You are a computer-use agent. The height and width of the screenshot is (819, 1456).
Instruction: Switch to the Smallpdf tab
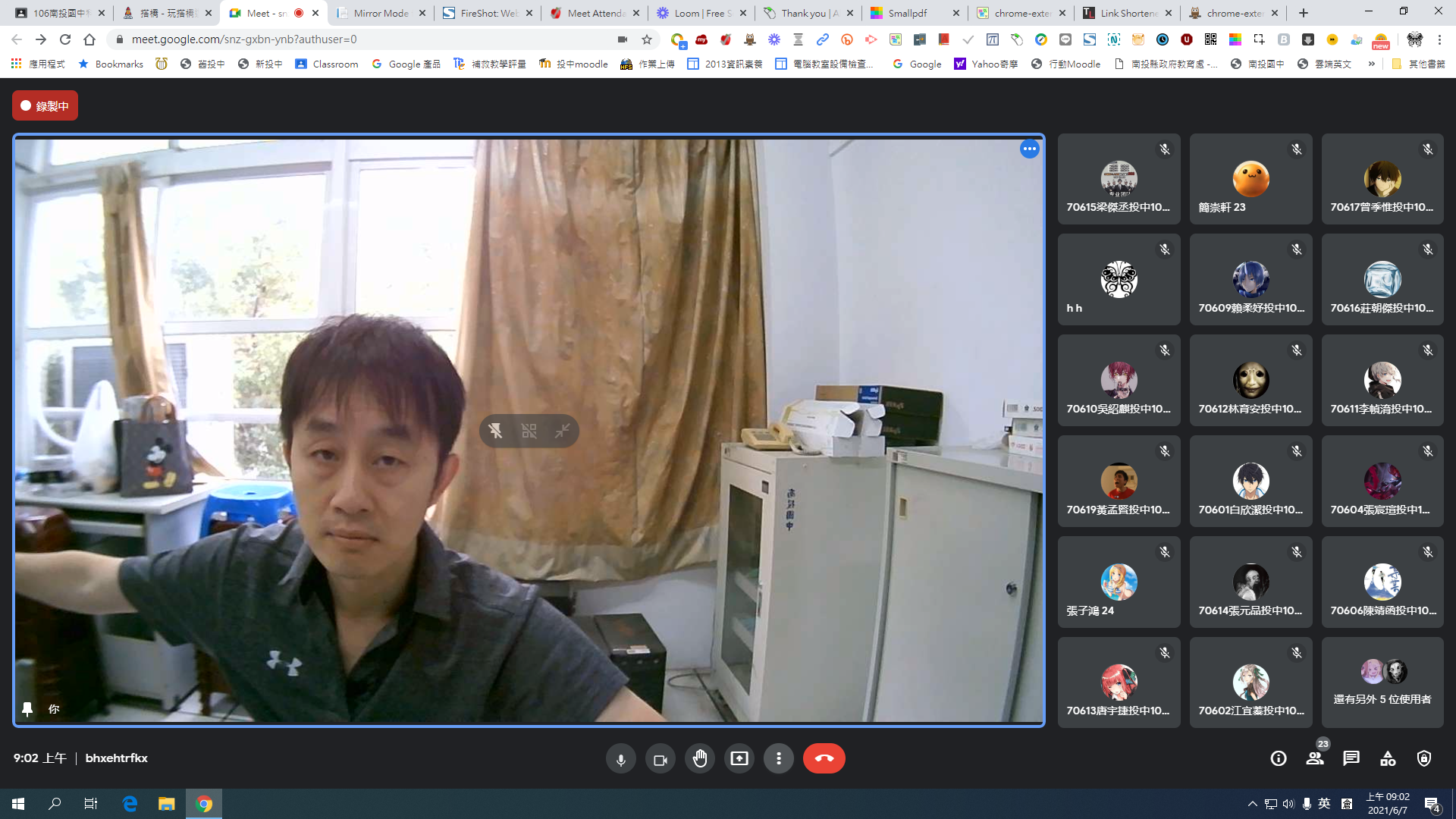[x=907, y=13]
